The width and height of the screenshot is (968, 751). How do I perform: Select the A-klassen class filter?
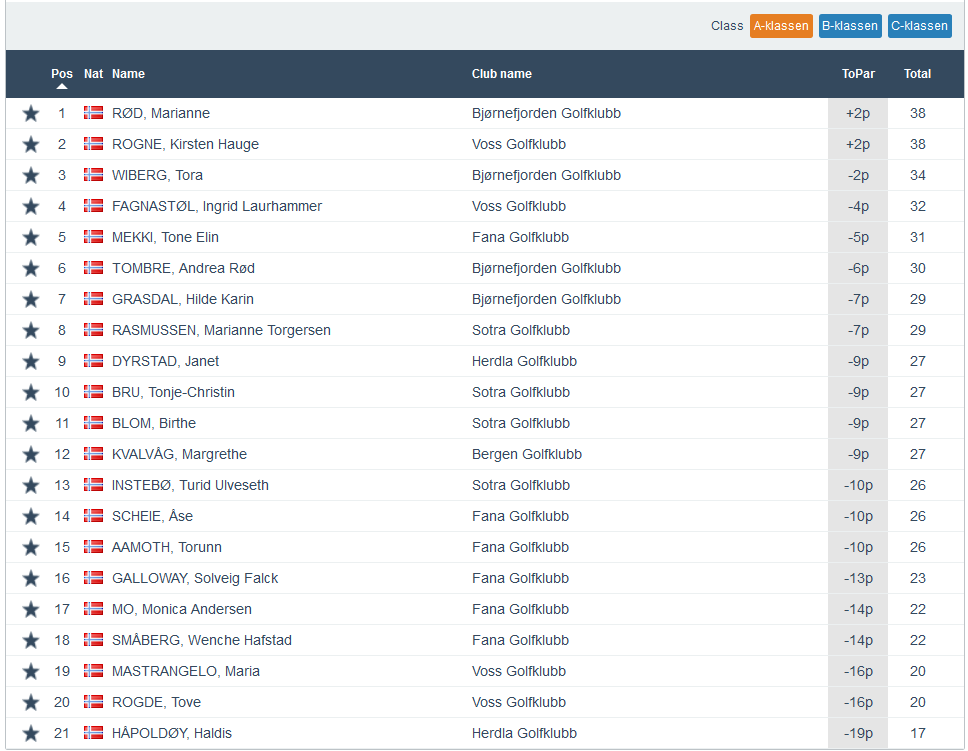tap(781, 26)
